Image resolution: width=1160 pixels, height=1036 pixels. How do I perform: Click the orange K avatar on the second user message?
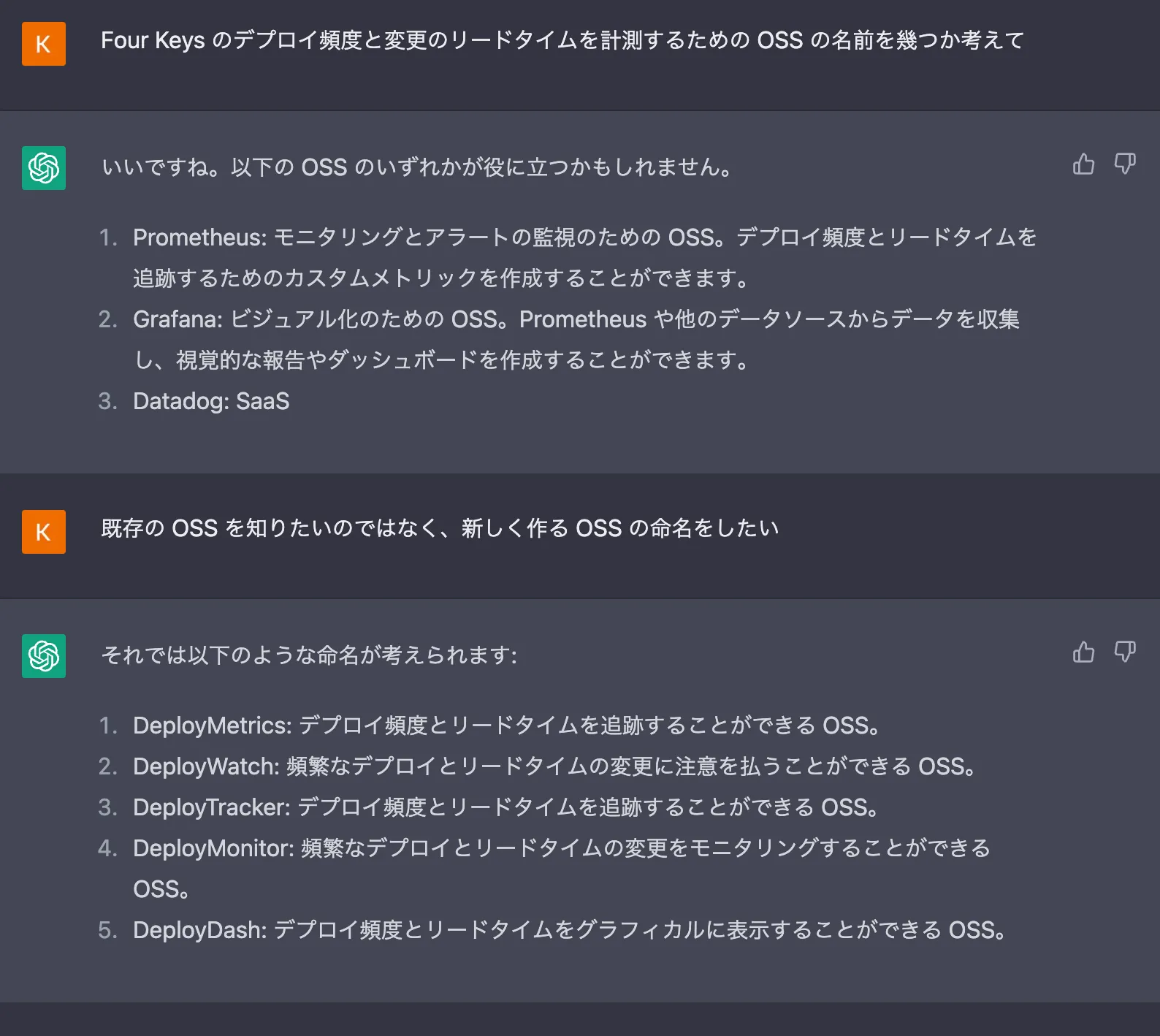pyautogui.click(x=43, y=531)
